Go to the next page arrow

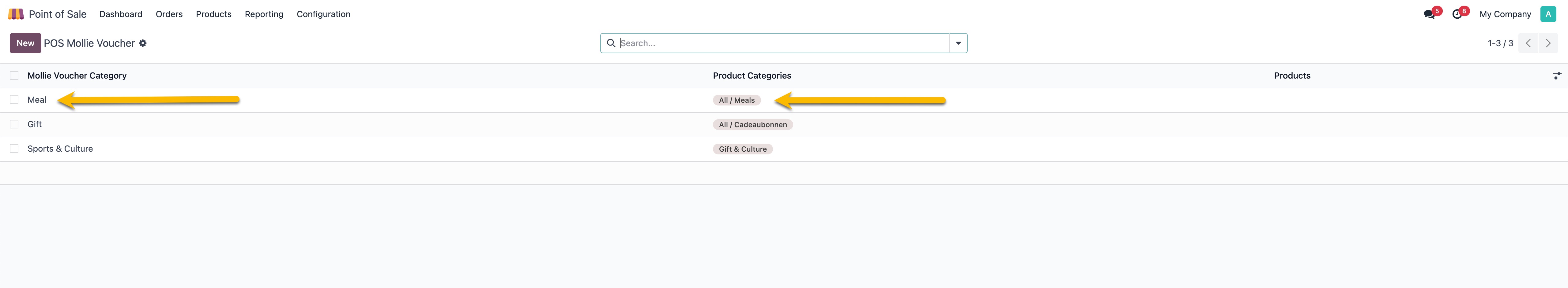1548,43
